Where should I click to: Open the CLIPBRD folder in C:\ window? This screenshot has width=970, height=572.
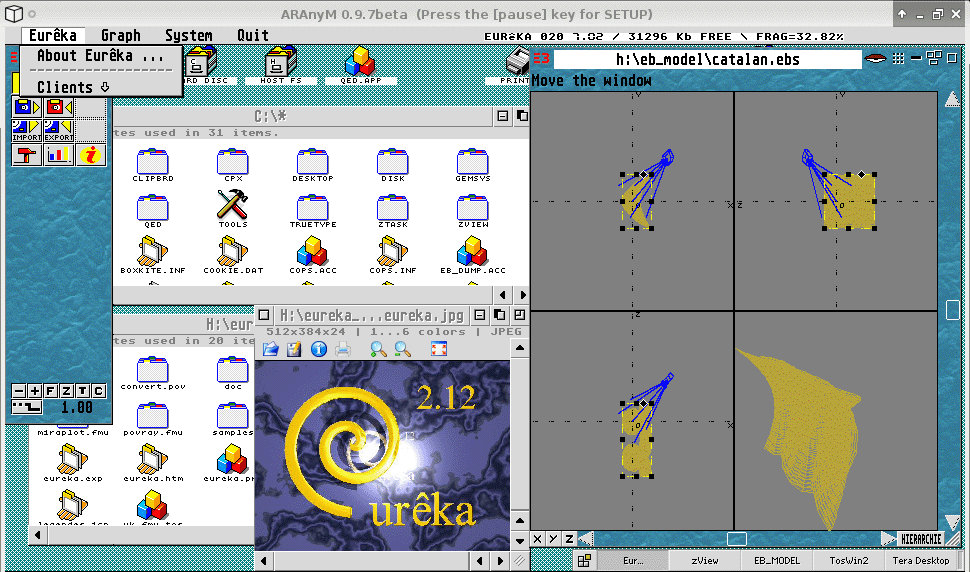[x=153, y=165]
